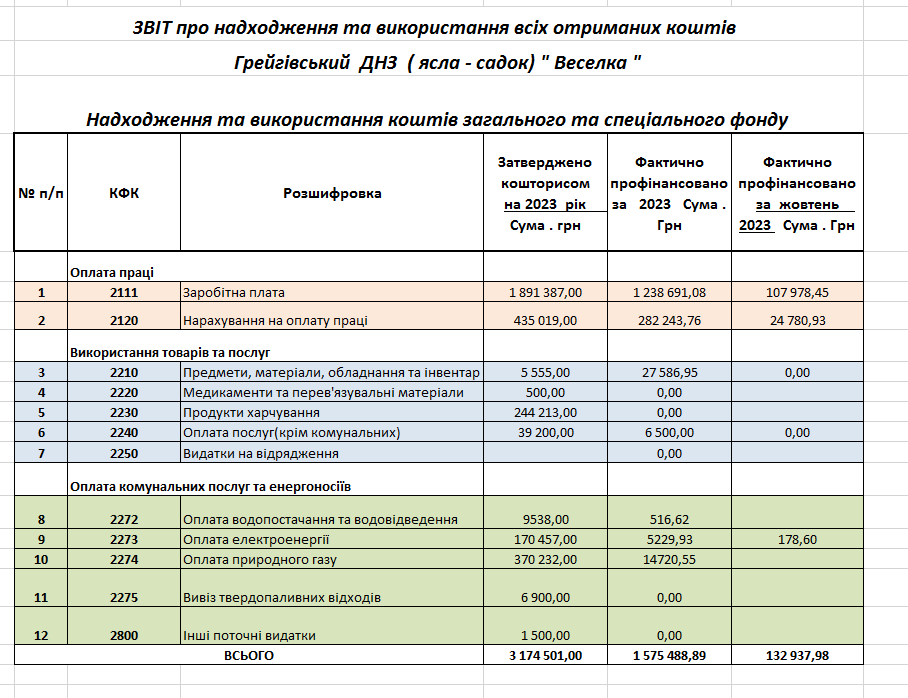908x698 pixels.
Task: Click the 'ВСЬОГО' total row label
Action: pos(249,656)
